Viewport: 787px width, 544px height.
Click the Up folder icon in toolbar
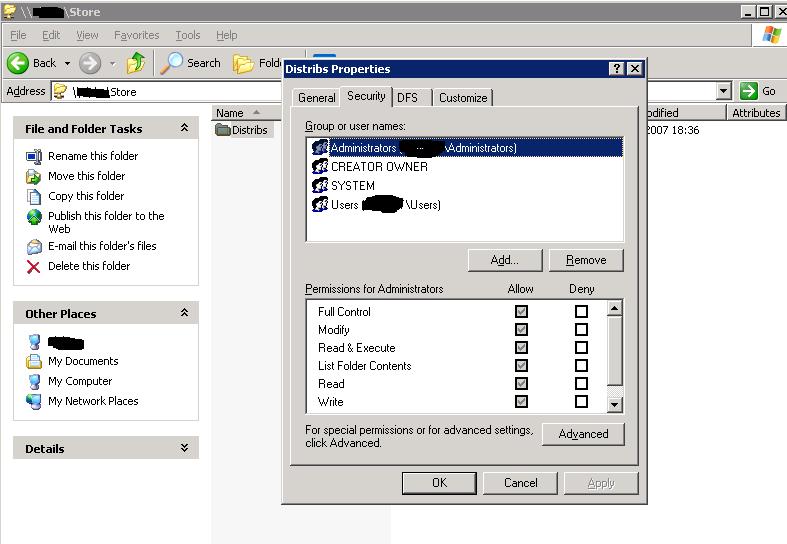point(136,63)
